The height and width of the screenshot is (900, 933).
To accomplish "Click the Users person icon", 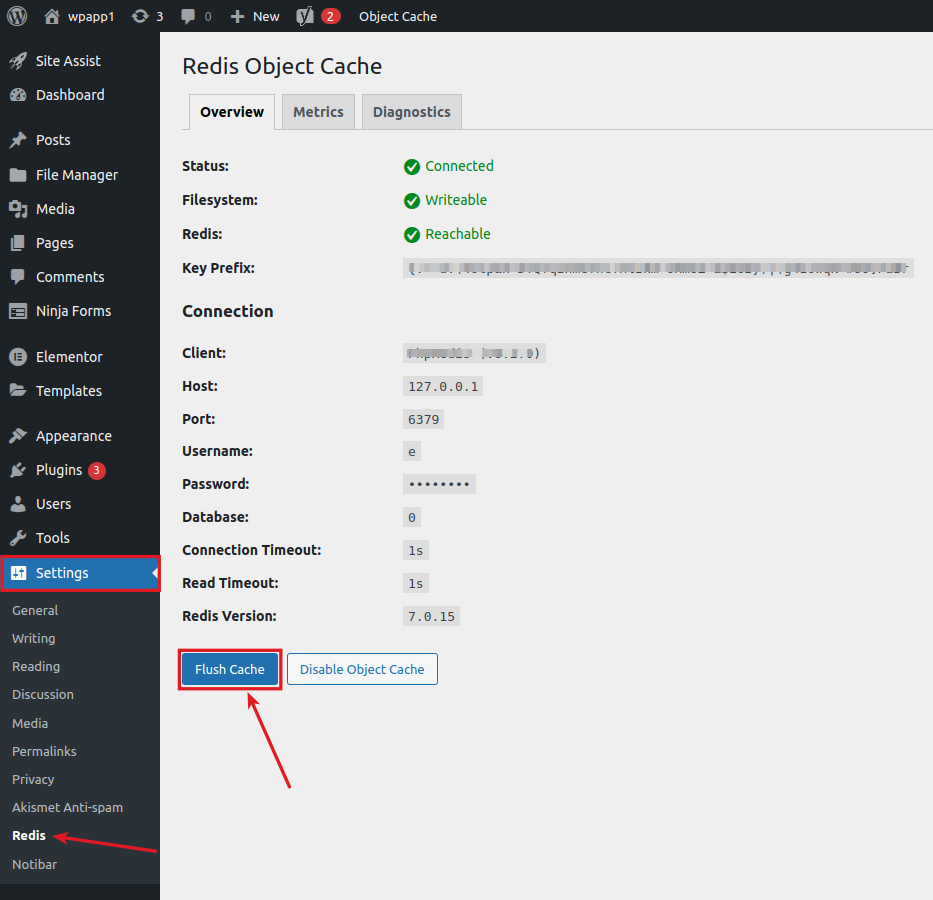I will (18, 504).
